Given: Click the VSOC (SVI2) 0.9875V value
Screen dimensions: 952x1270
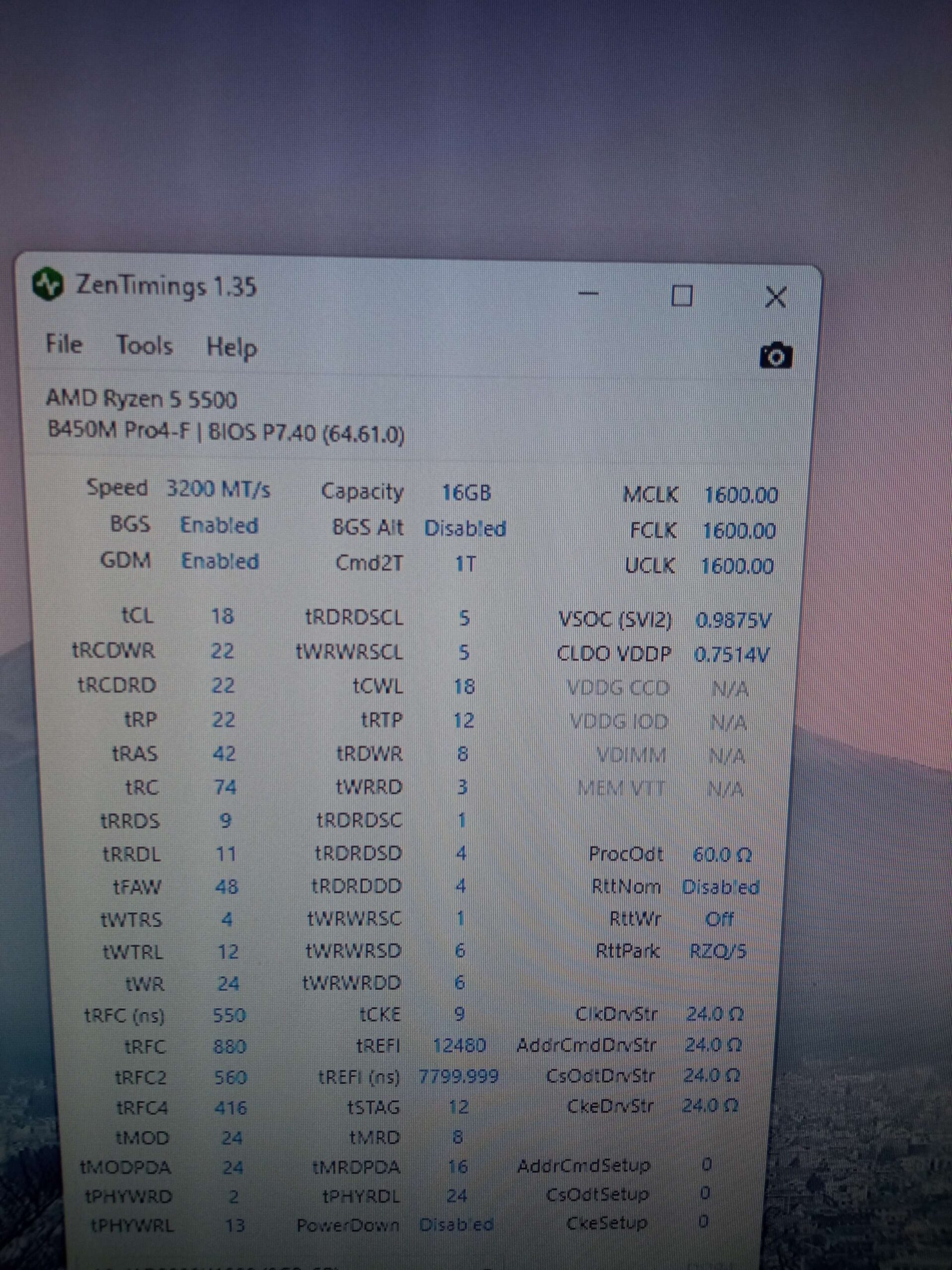Looking at the screenshot, I should pos(733,620).
